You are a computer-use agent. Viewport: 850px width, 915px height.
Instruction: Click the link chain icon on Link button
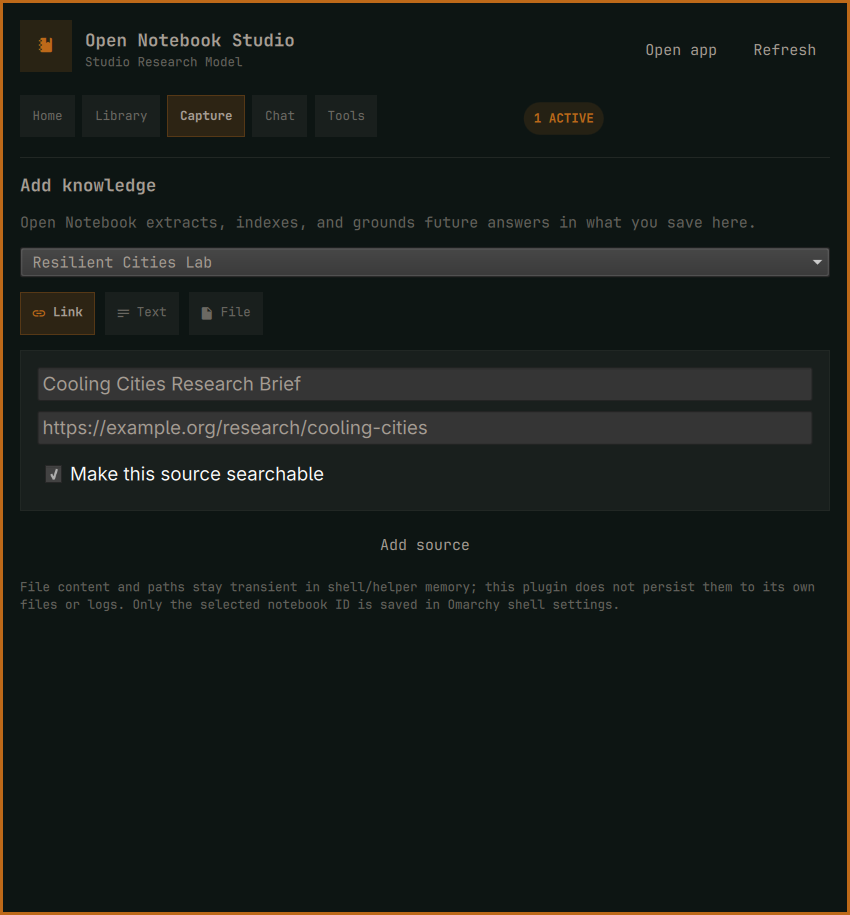[x=39, y=313]
